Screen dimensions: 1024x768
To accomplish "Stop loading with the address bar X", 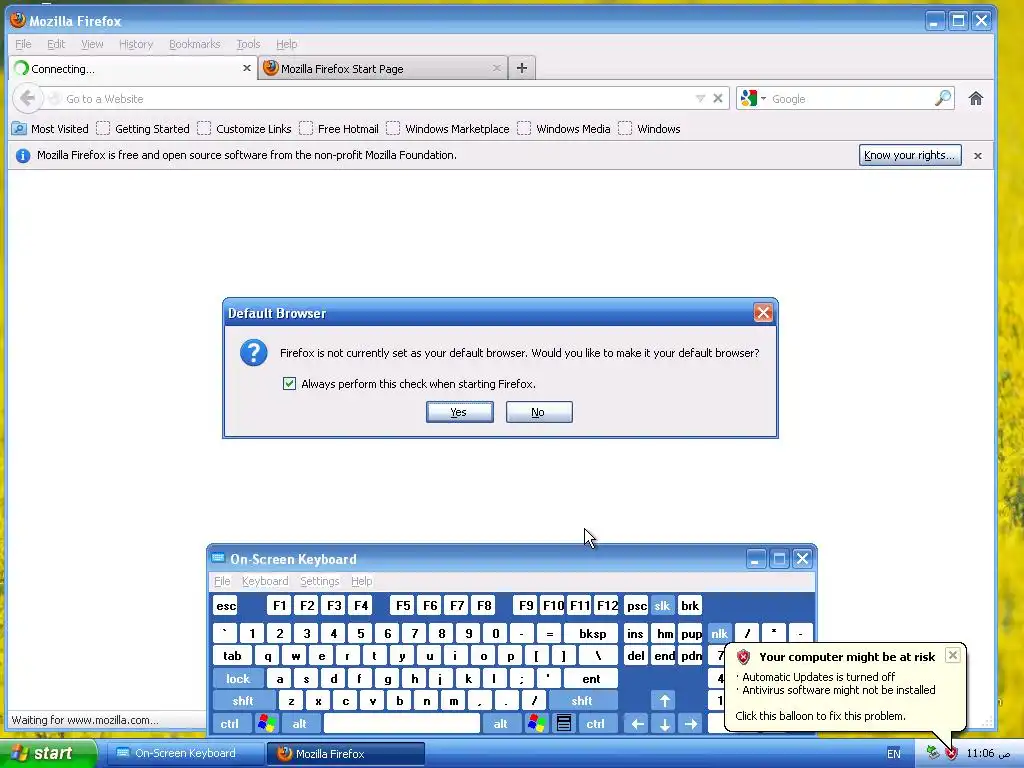I will 718,99.
